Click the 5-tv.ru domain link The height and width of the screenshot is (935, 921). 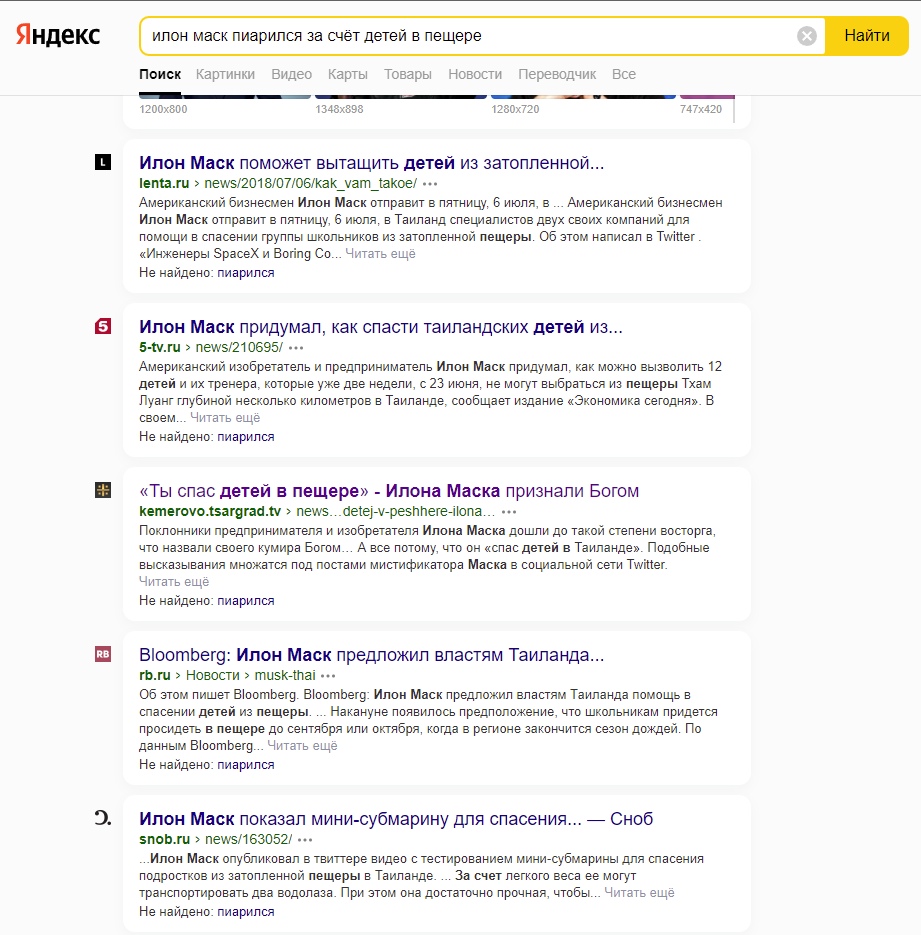pos(160,347)
